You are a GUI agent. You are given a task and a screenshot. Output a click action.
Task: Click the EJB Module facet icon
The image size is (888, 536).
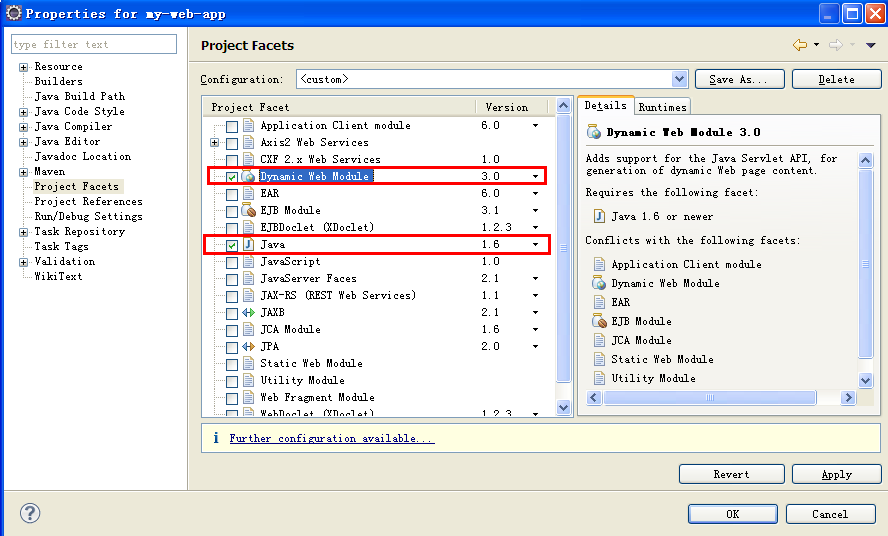(249, 210)
